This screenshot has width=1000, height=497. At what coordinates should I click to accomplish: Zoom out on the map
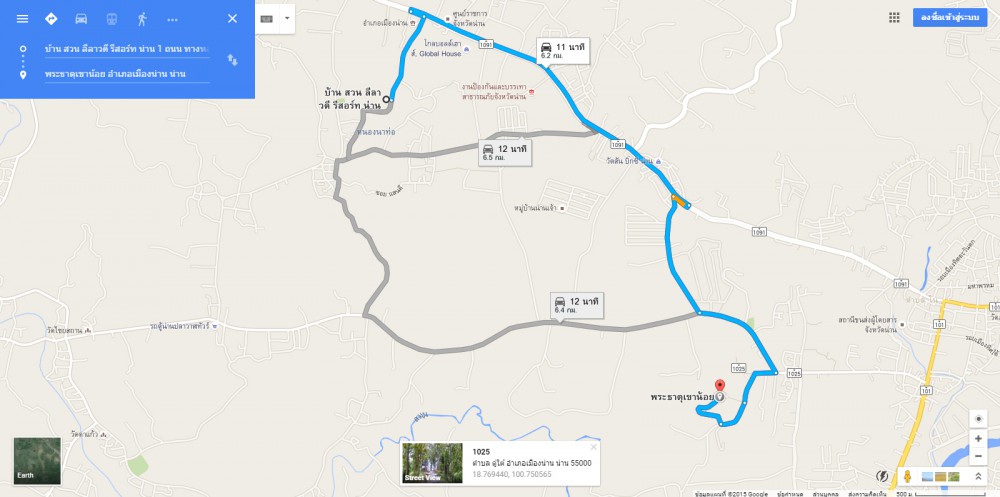pos(978,456)
